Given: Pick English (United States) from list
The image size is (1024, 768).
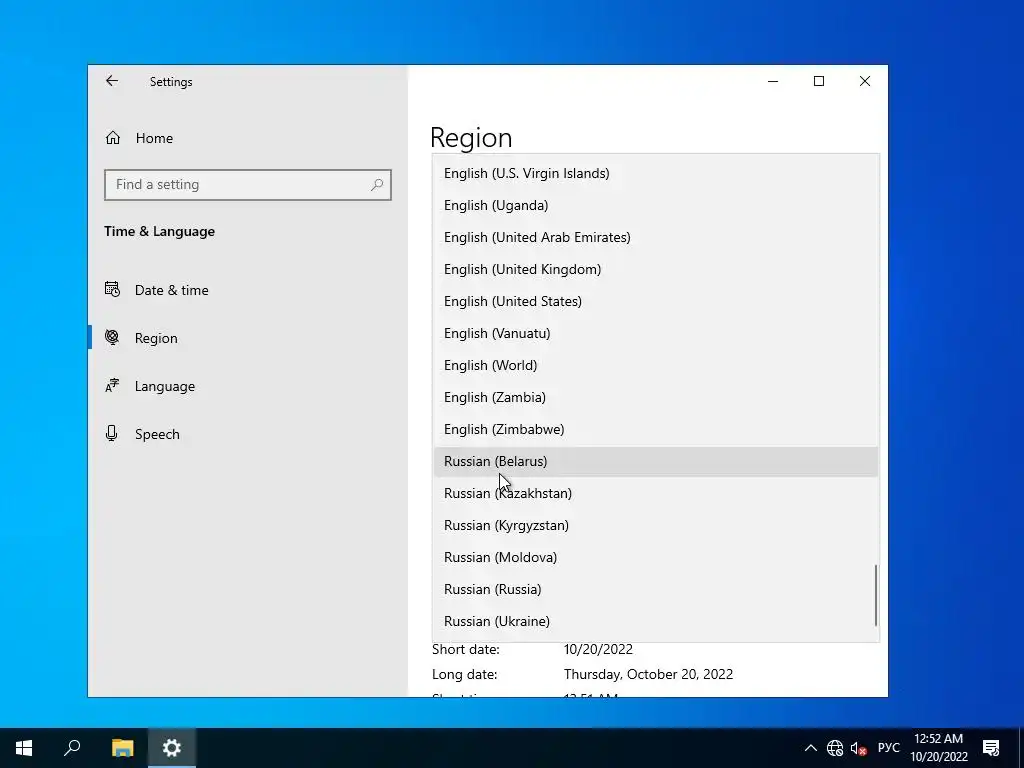Looking at the screenshot, I should pyautogui.click(x=656, y=301).
